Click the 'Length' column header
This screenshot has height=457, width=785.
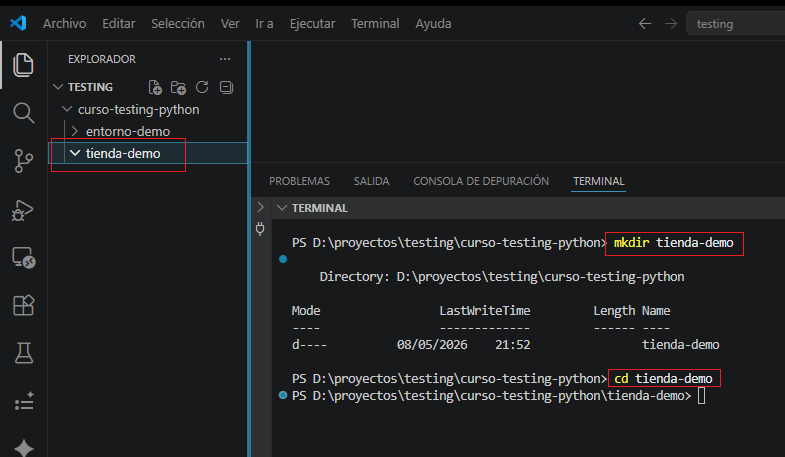pyautogui.click(x=614, y=311)
